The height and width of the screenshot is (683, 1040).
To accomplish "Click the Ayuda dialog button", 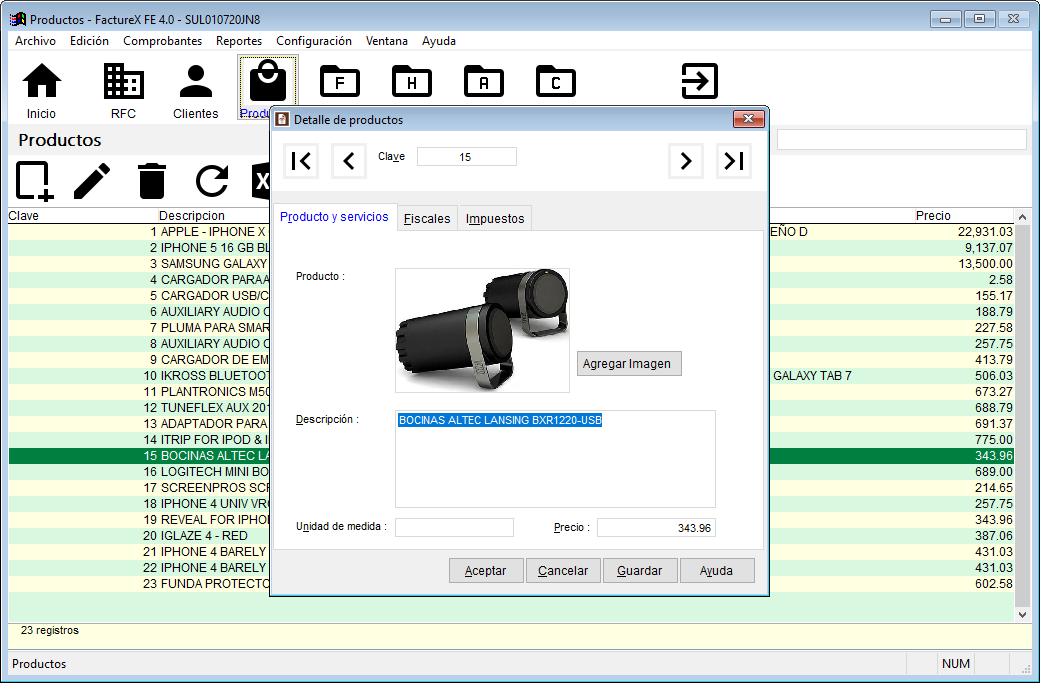I will (x=716, y=570).
